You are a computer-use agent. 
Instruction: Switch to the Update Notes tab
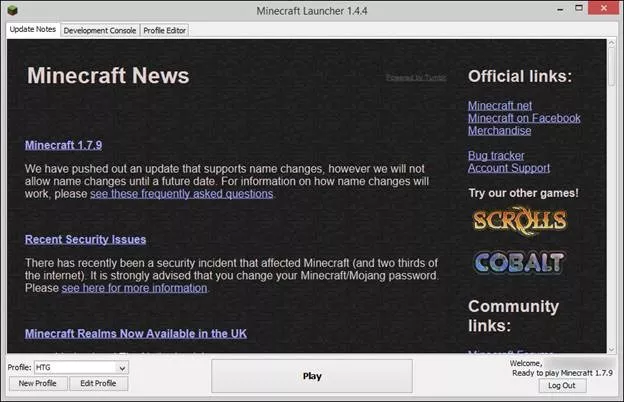point(33,29)
